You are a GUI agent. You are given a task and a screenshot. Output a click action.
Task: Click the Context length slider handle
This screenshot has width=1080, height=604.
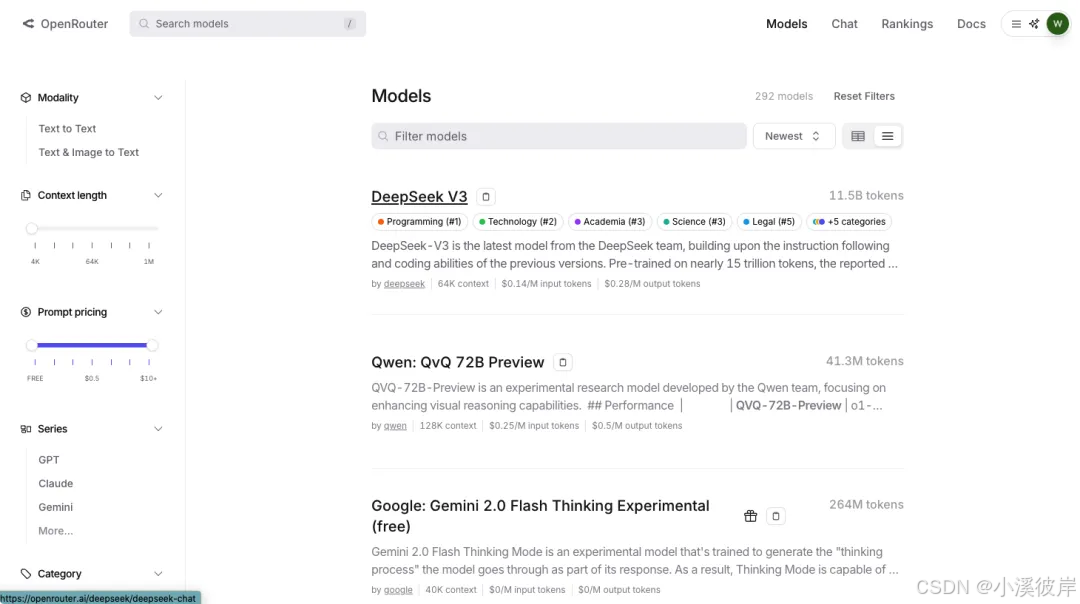(32, 229)
